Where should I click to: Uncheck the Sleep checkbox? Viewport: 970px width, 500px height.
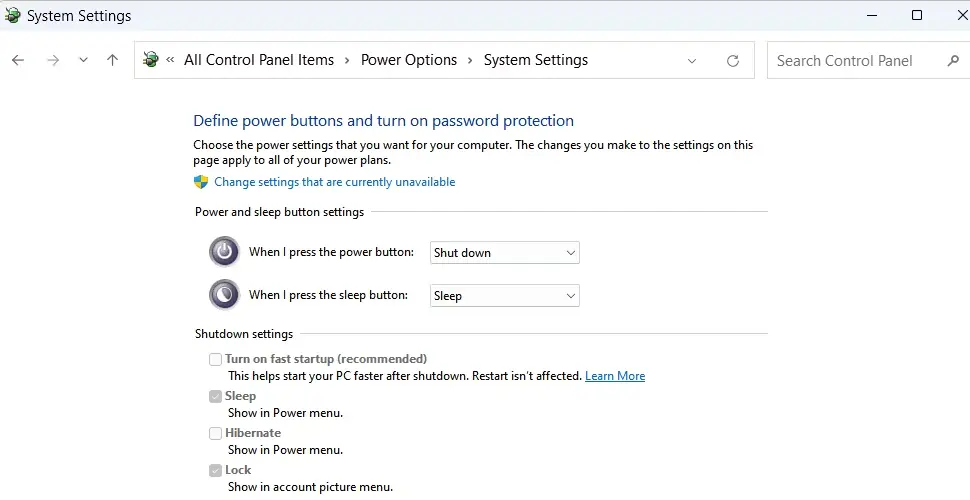click(x=215, y=396)
